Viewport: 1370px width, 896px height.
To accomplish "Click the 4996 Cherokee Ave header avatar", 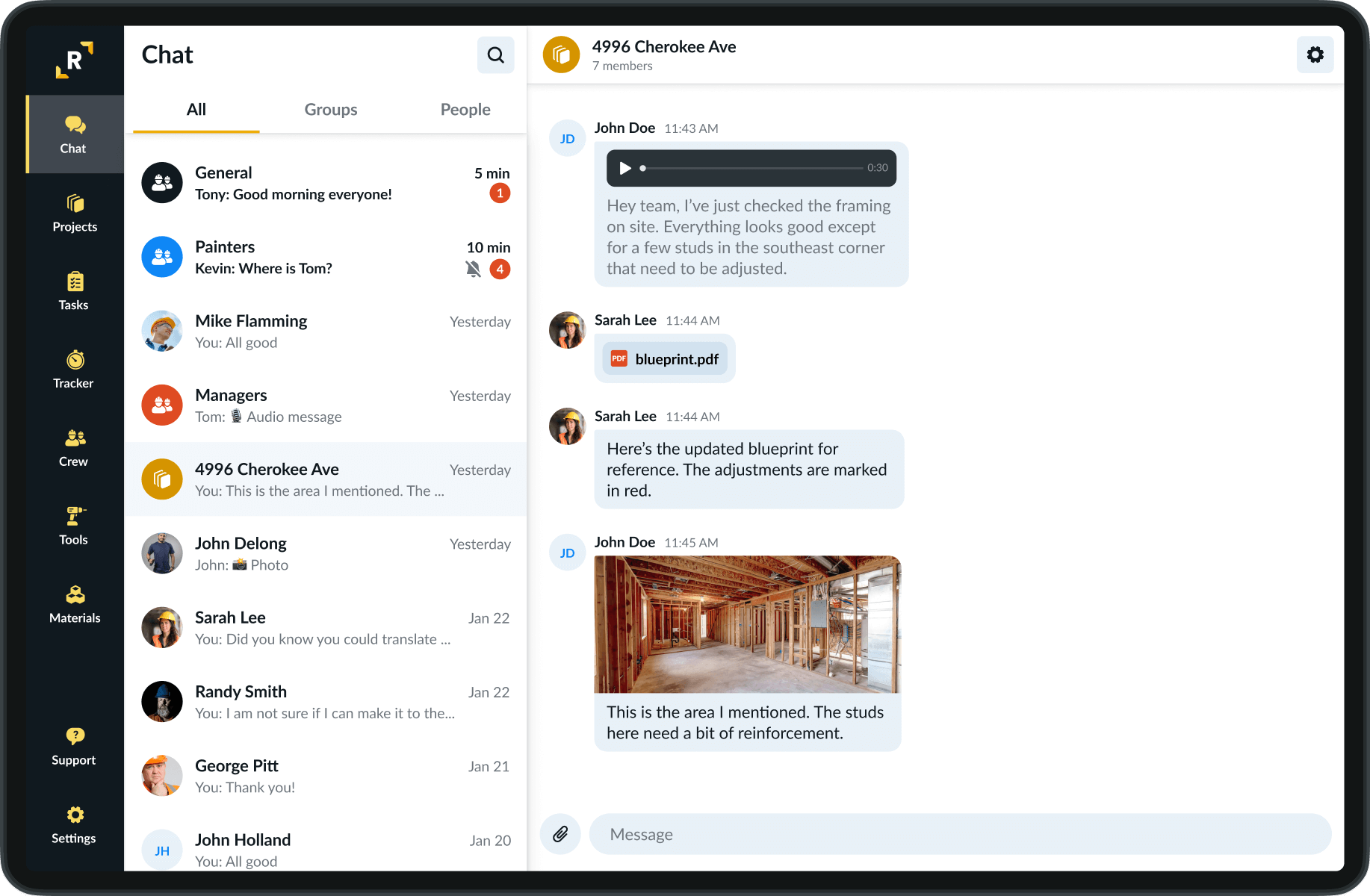I will pyautogui.click(x=561, y=55).
